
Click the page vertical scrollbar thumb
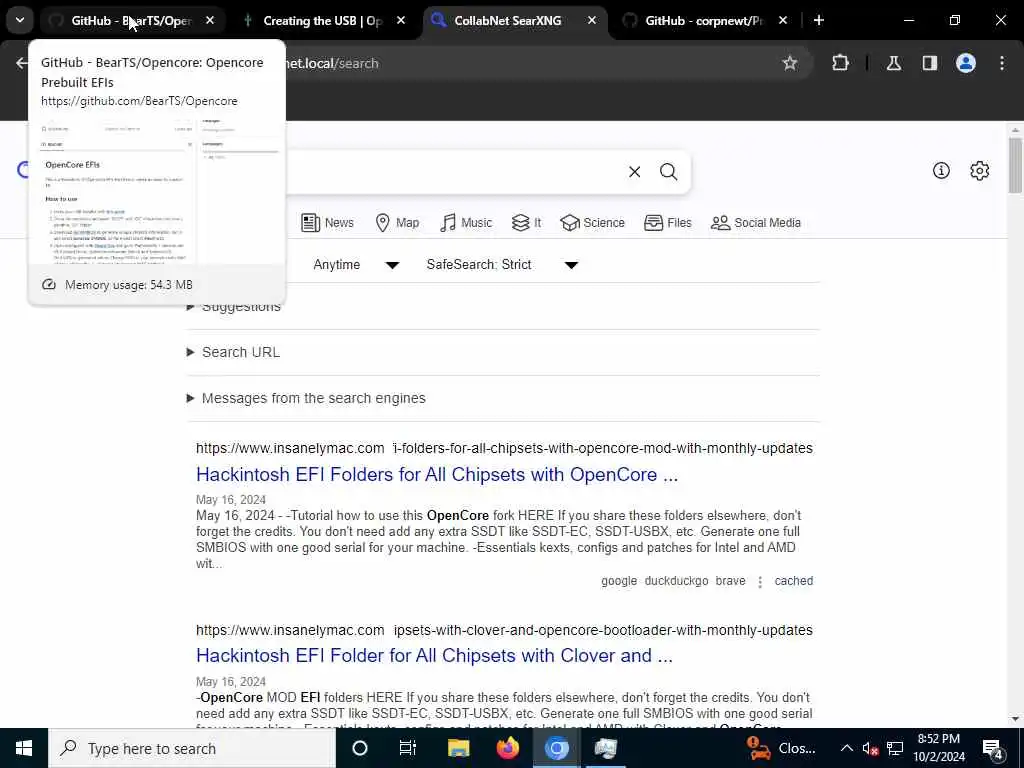coord(1015,165)
